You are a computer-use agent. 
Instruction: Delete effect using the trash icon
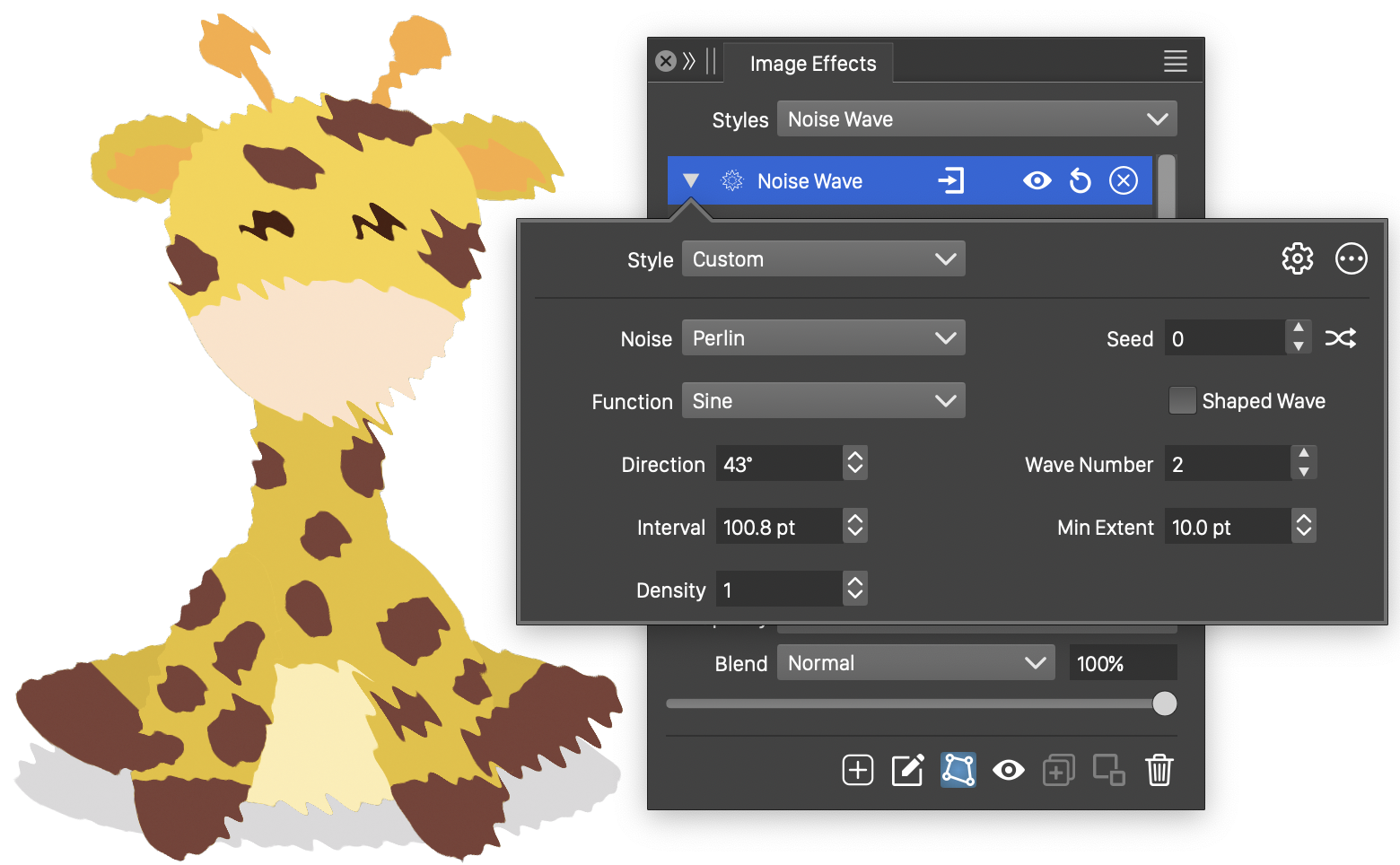point(1159,770)
